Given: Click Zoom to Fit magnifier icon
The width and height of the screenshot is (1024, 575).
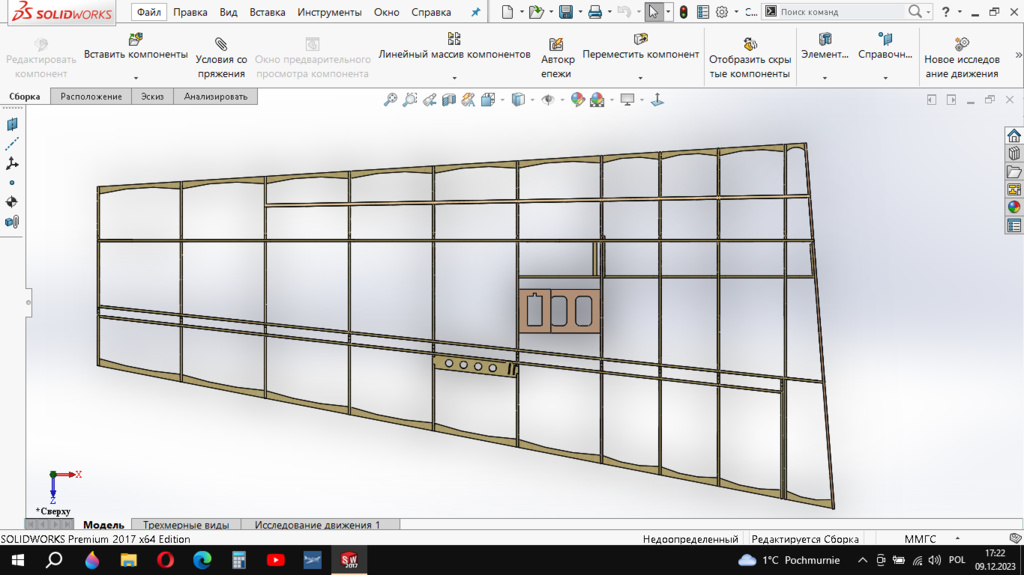Looking at the screenshot, I should [x=391, y=100].
